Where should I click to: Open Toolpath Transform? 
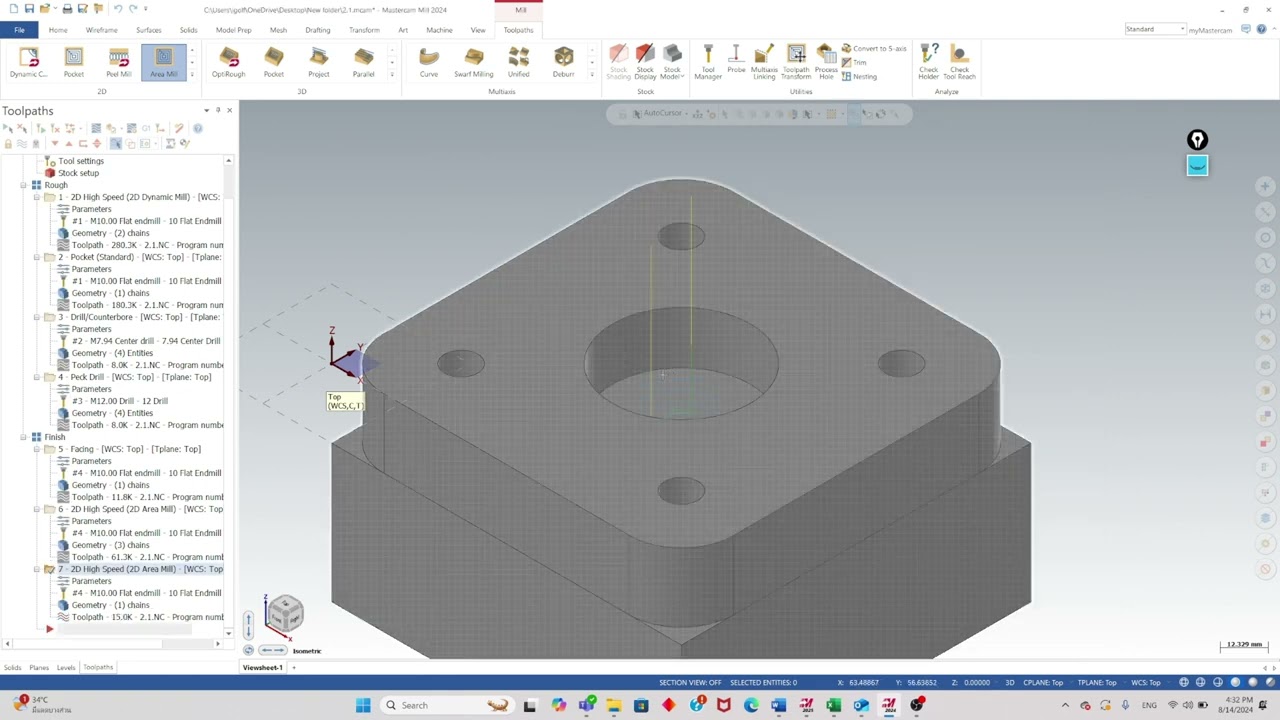pos(796,62)
